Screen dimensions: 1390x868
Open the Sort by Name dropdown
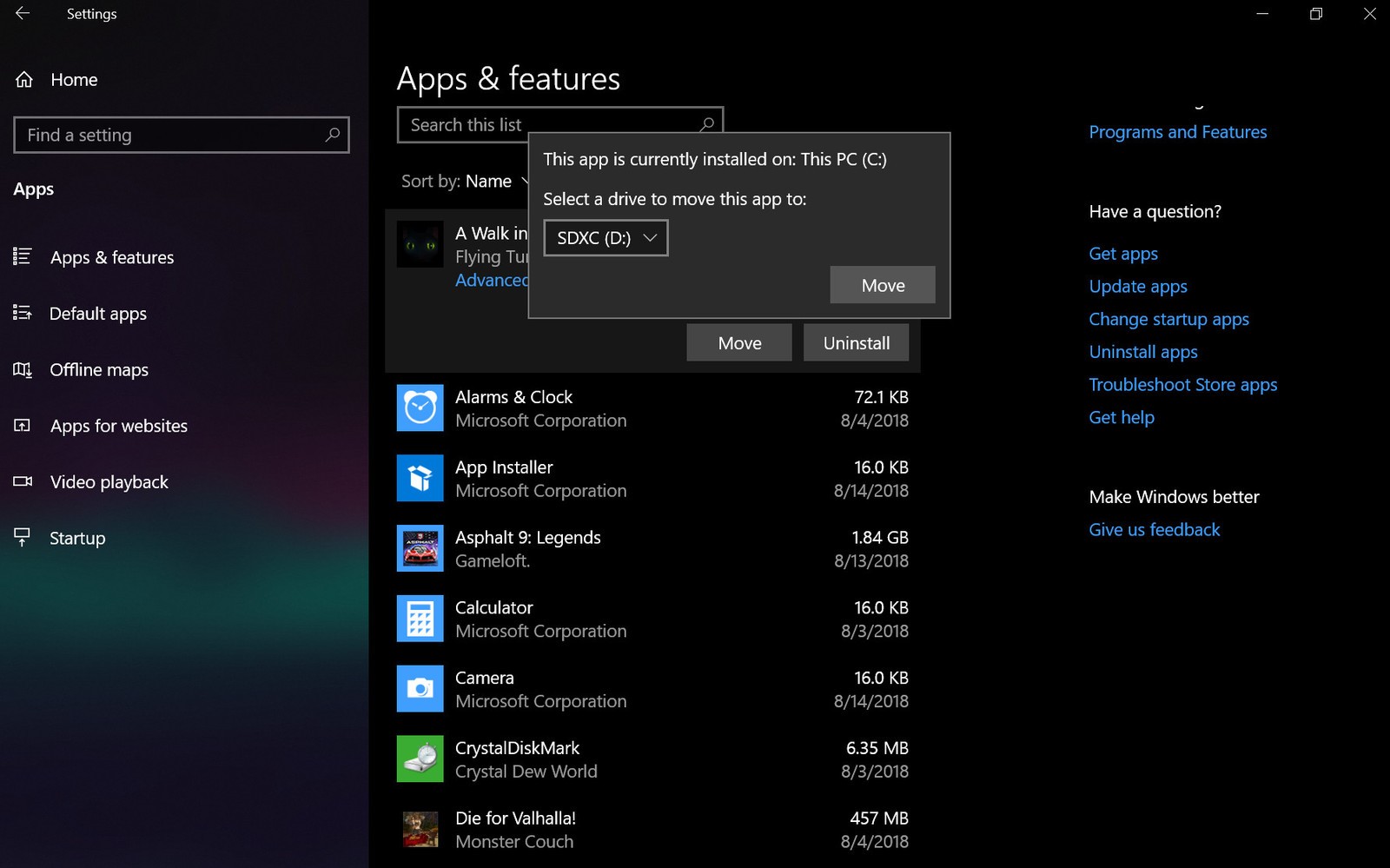pyautogui.click(x=466, y=182)
